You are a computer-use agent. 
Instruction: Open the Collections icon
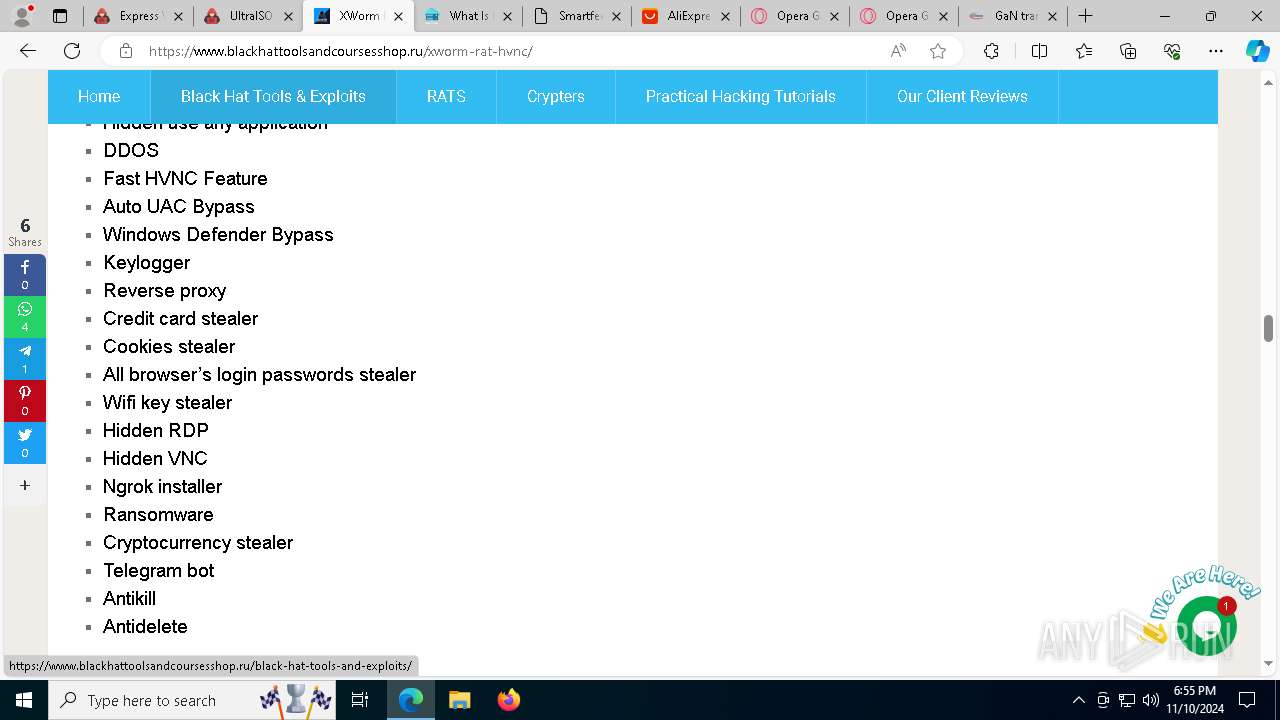(x=1128, y=51)
